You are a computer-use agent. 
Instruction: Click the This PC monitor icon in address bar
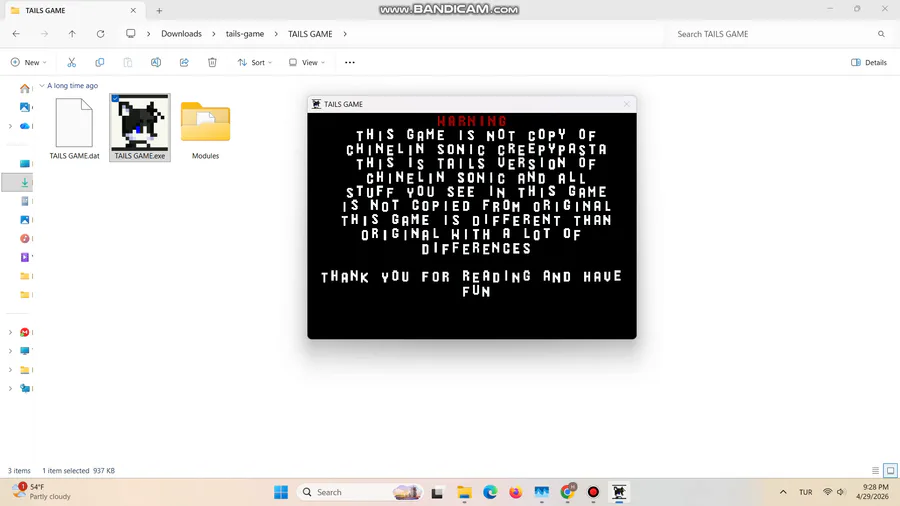click(131, 34)
